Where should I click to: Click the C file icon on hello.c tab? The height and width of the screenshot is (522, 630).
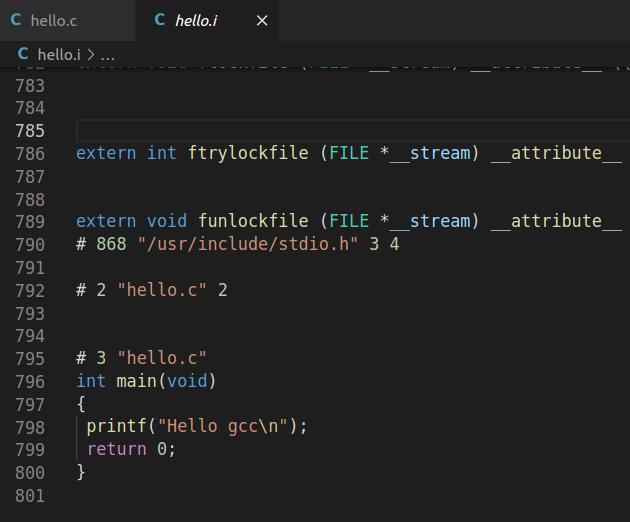[x=16, y=20]
